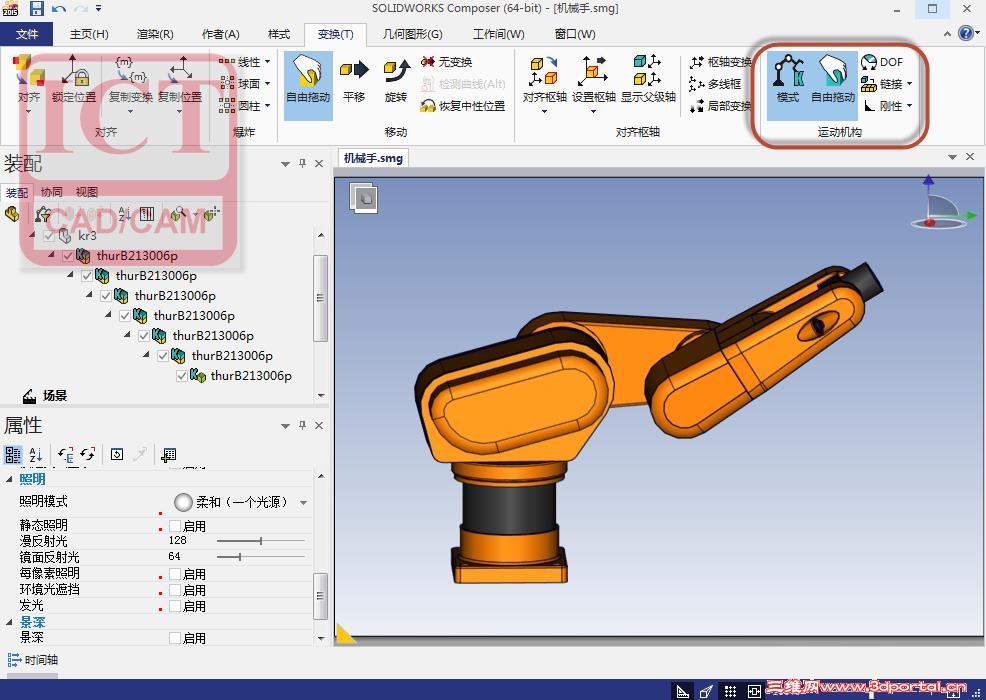Adjust the 漫反射光 slider
The image size is (986, 700).
point(260,541)
